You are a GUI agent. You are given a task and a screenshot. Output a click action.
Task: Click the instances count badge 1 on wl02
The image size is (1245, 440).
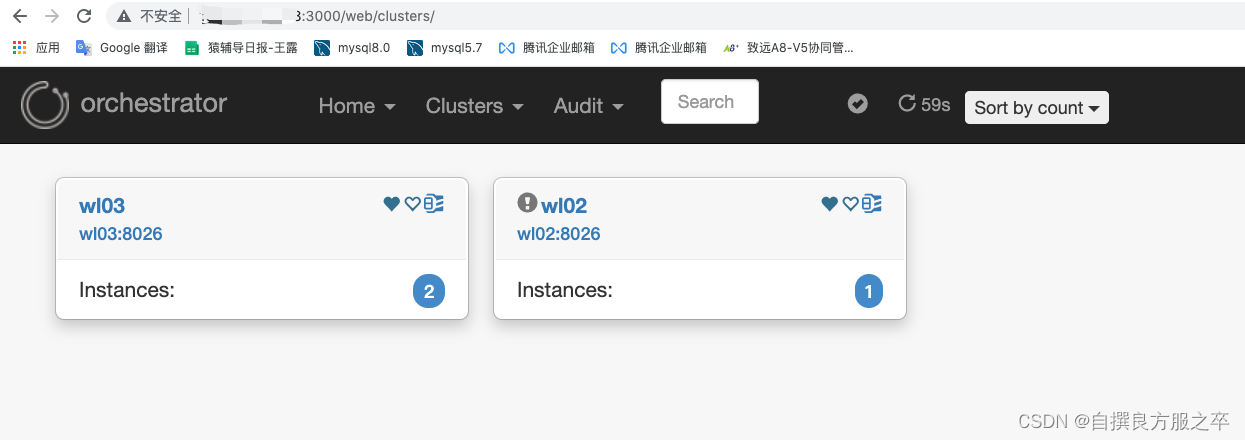tap(868, 291)
